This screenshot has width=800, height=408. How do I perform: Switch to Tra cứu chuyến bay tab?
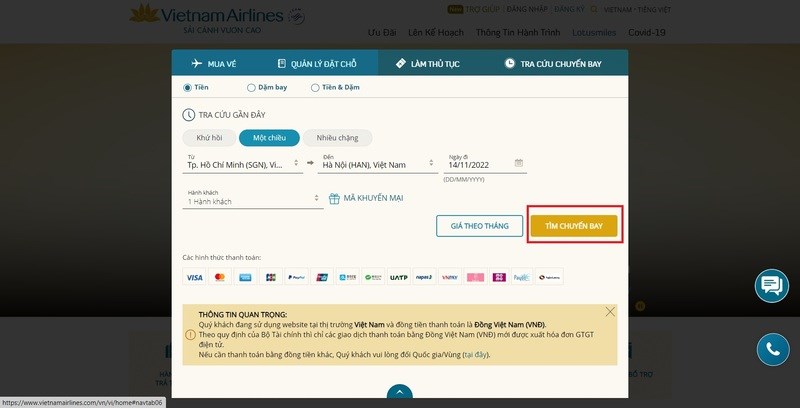click(553, 64)
